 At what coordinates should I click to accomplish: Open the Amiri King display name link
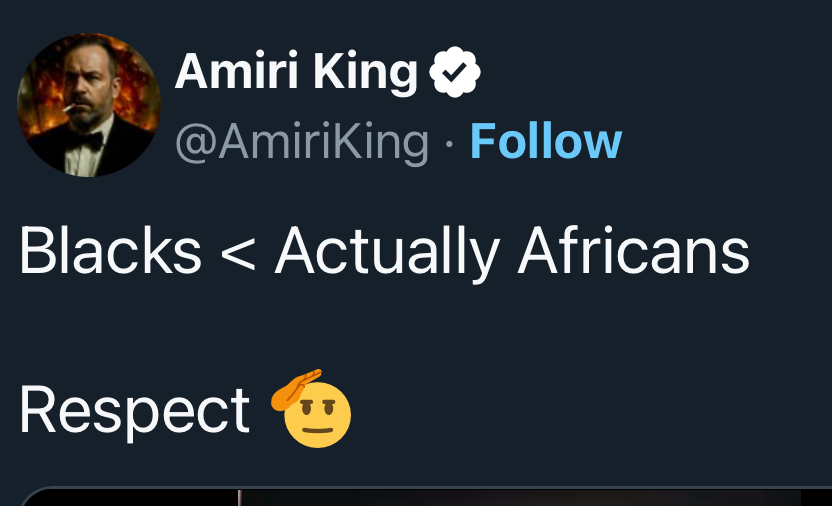coord(296,72)
